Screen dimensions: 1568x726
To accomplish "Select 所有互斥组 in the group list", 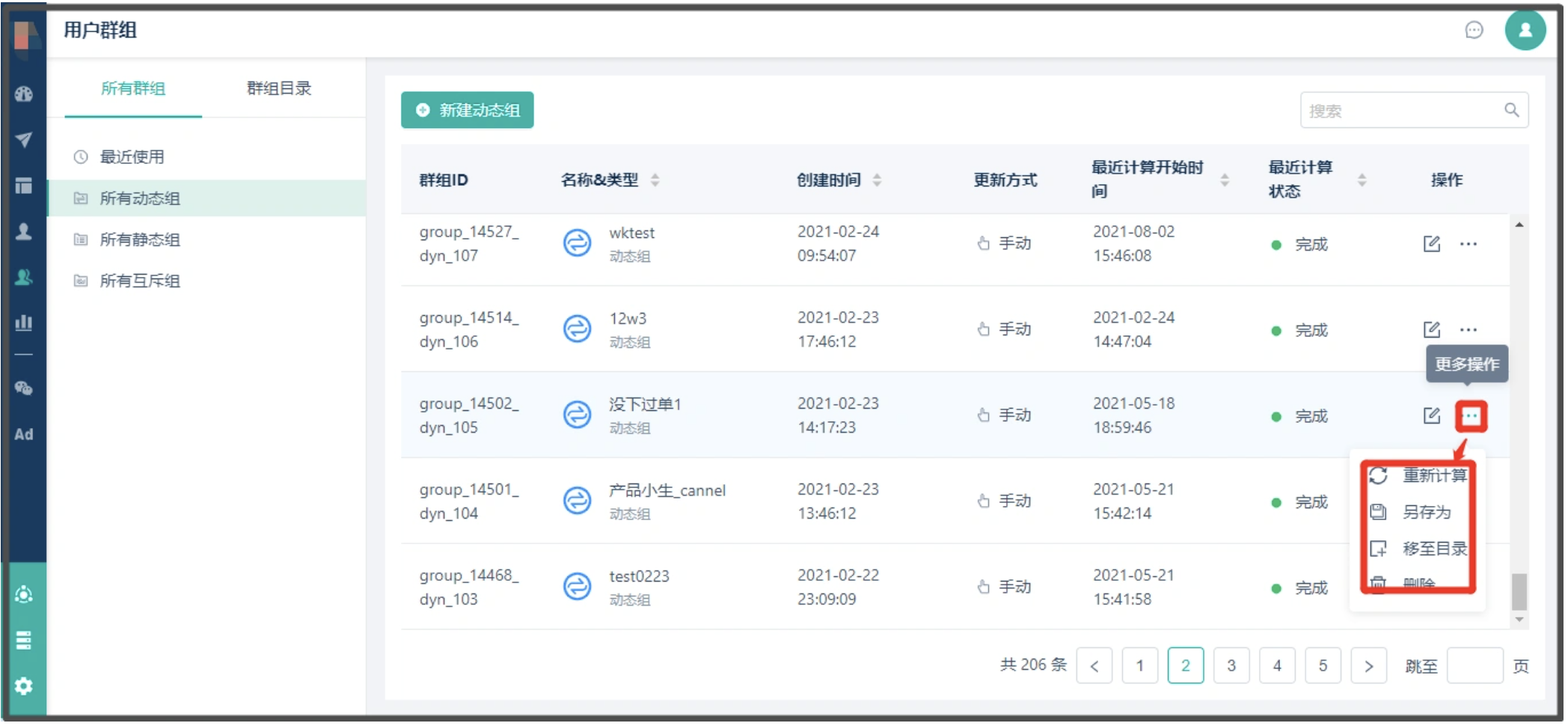I will (x=206, y=281).
